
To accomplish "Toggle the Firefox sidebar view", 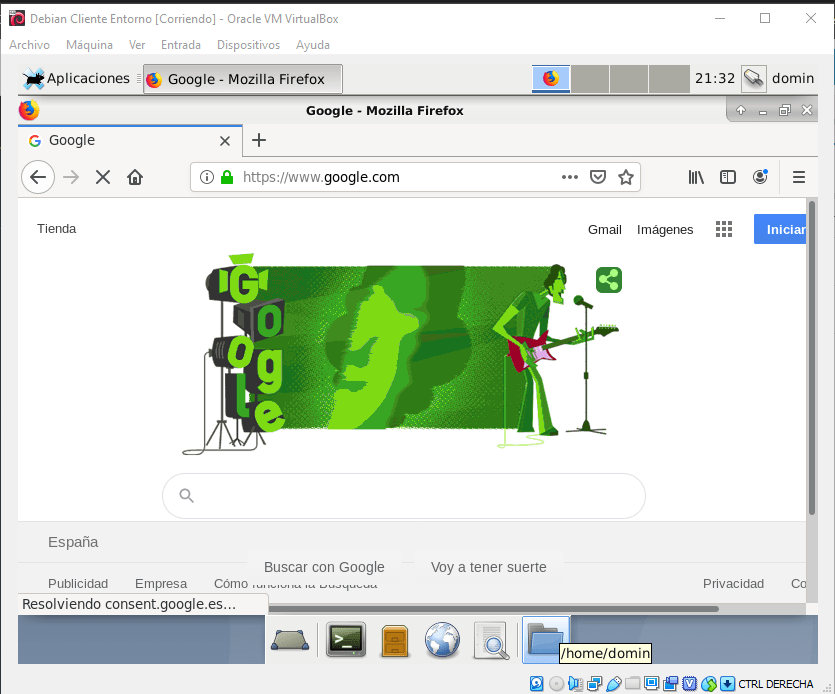I will (x=728, y=177).
